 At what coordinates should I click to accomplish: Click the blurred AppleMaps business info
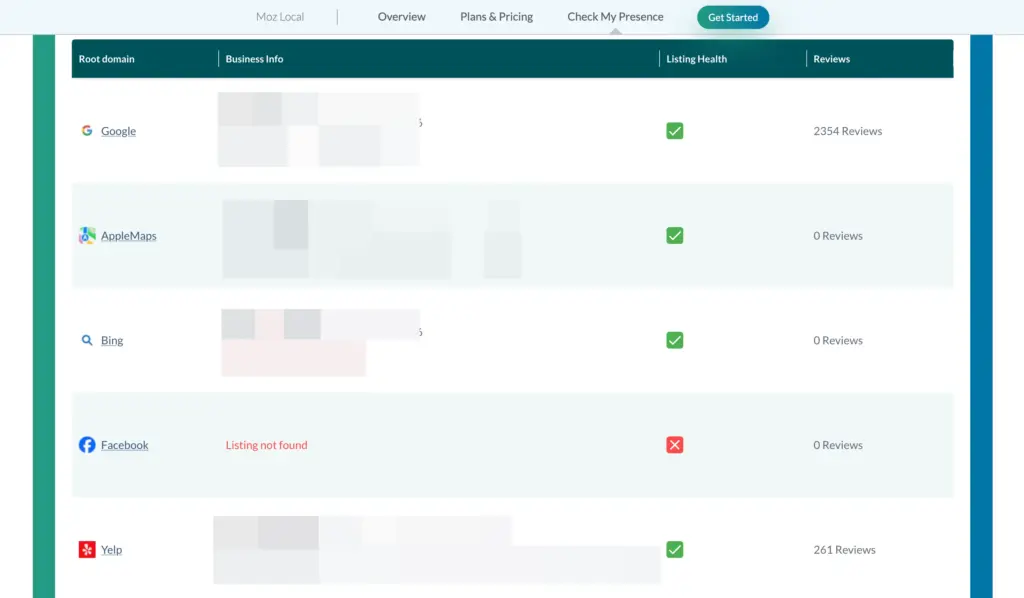click(x=372, y=240)
